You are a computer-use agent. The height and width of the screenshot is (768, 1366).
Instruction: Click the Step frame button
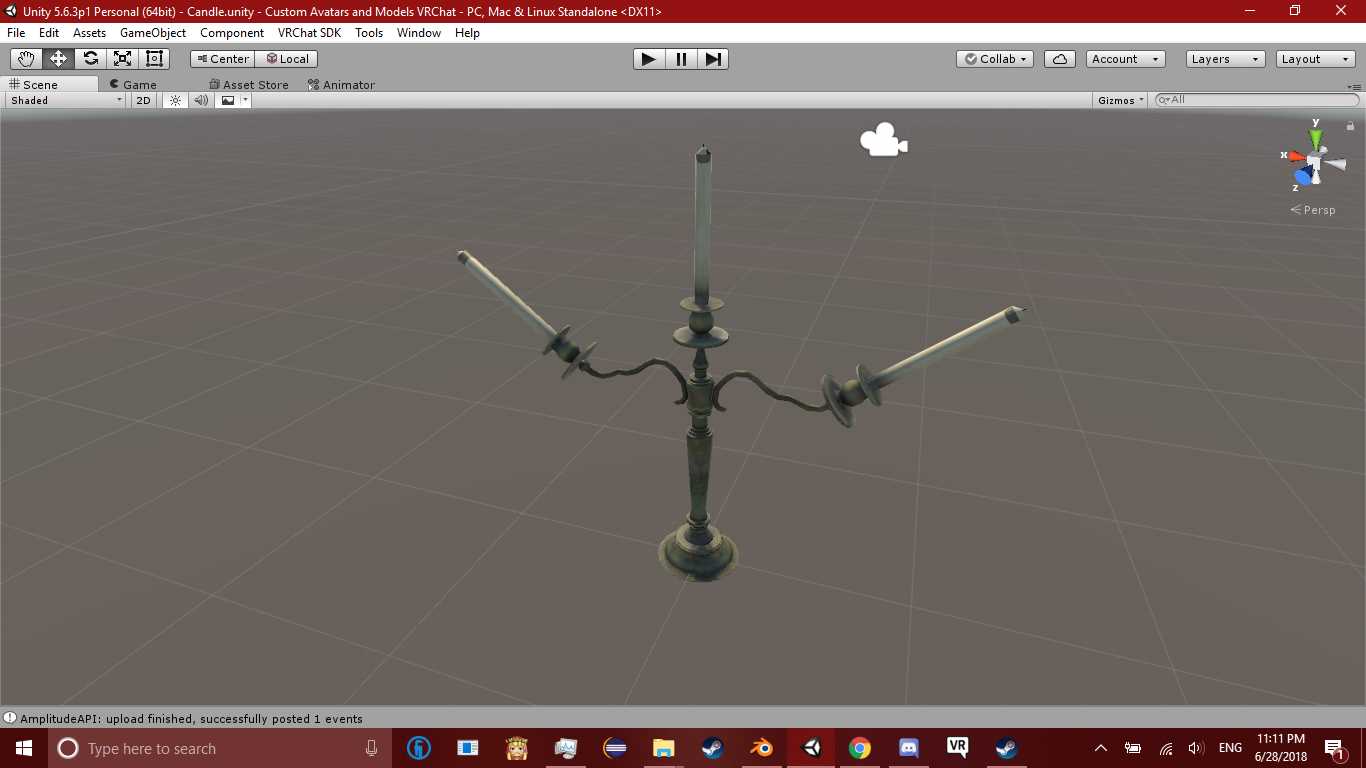click(712, 59)
